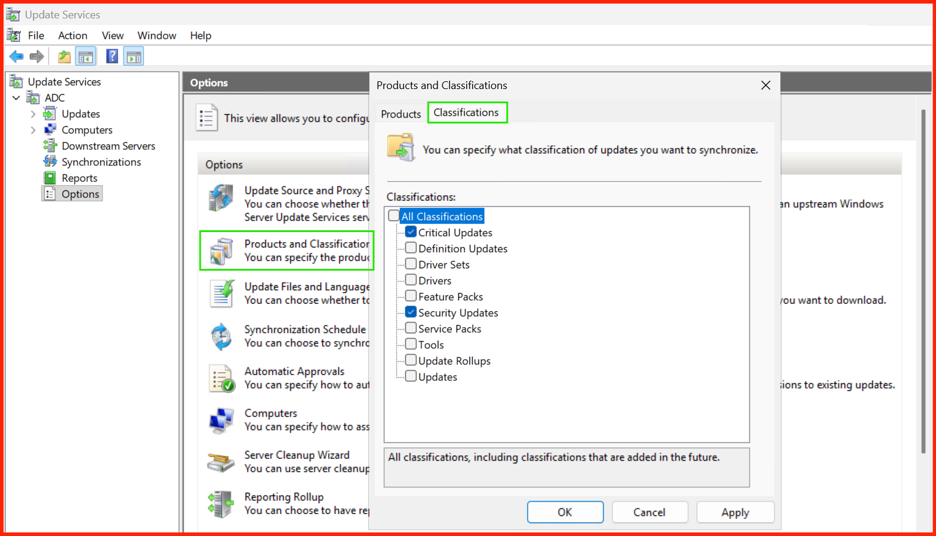Expand the Updates tree node

(33, 114)
